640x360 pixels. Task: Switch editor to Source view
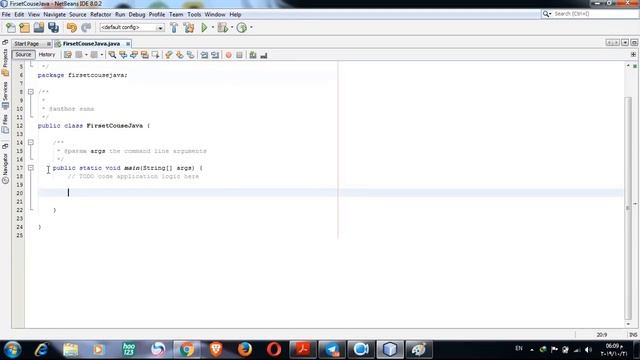(x=23, y=55)
